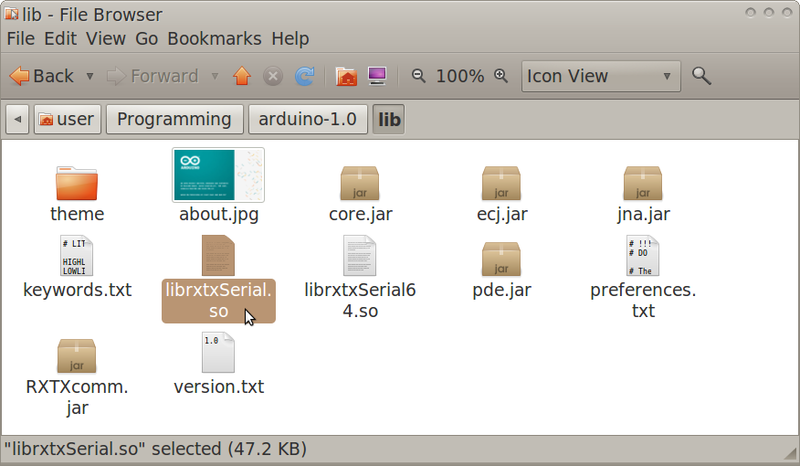Click the status bar selection text
This screenshot has height=466, width=800.
pyautogui.click(x=156, y=449)
